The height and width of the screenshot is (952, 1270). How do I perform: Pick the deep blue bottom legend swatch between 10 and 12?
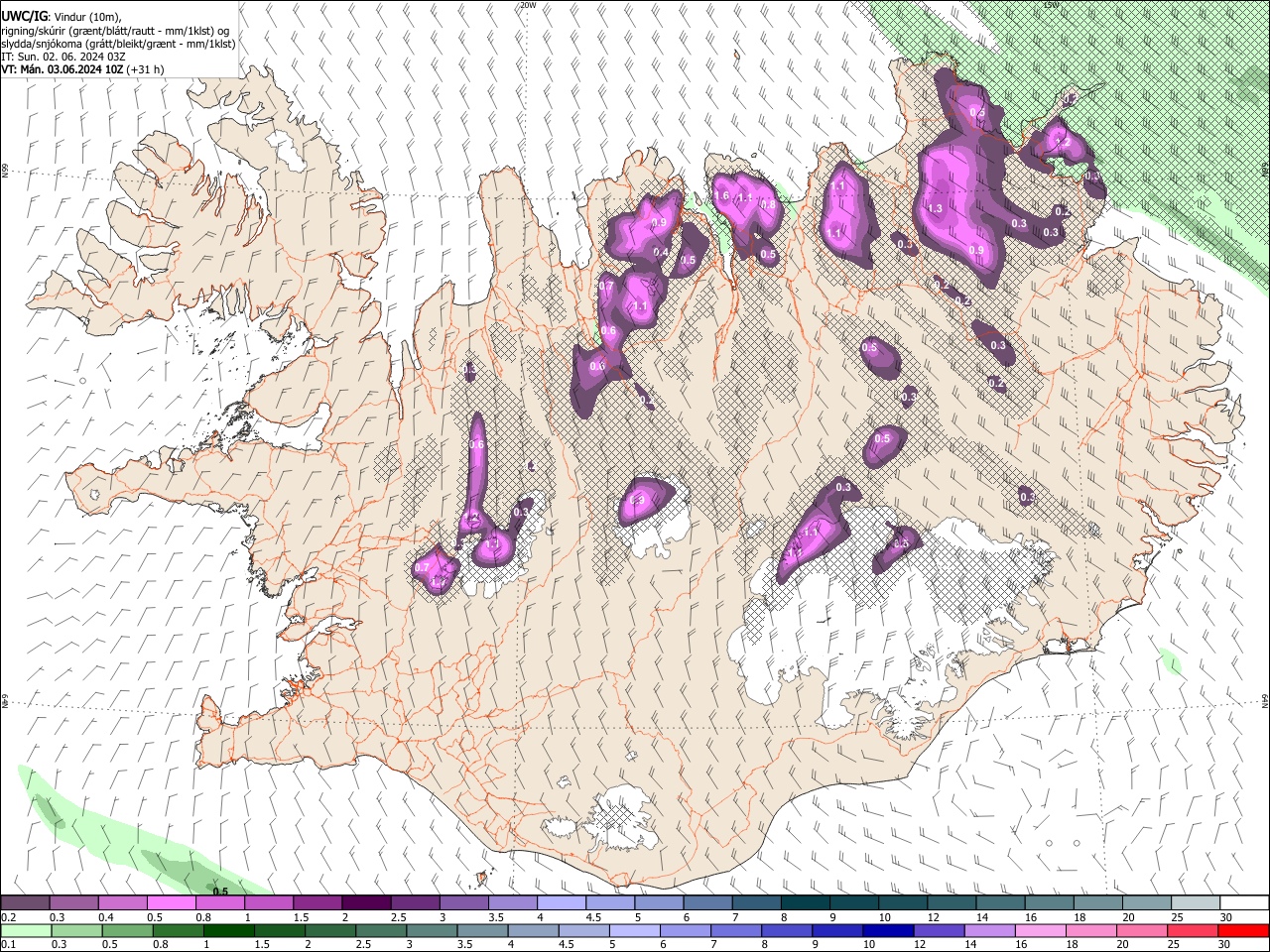(x=887, y=930)
